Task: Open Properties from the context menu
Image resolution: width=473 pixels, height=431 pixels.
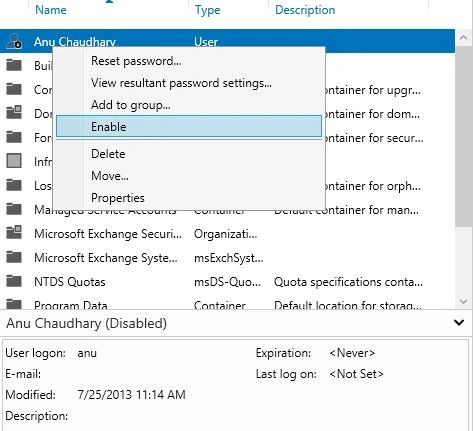Action: pyautogui.click(x=118, y=198)
